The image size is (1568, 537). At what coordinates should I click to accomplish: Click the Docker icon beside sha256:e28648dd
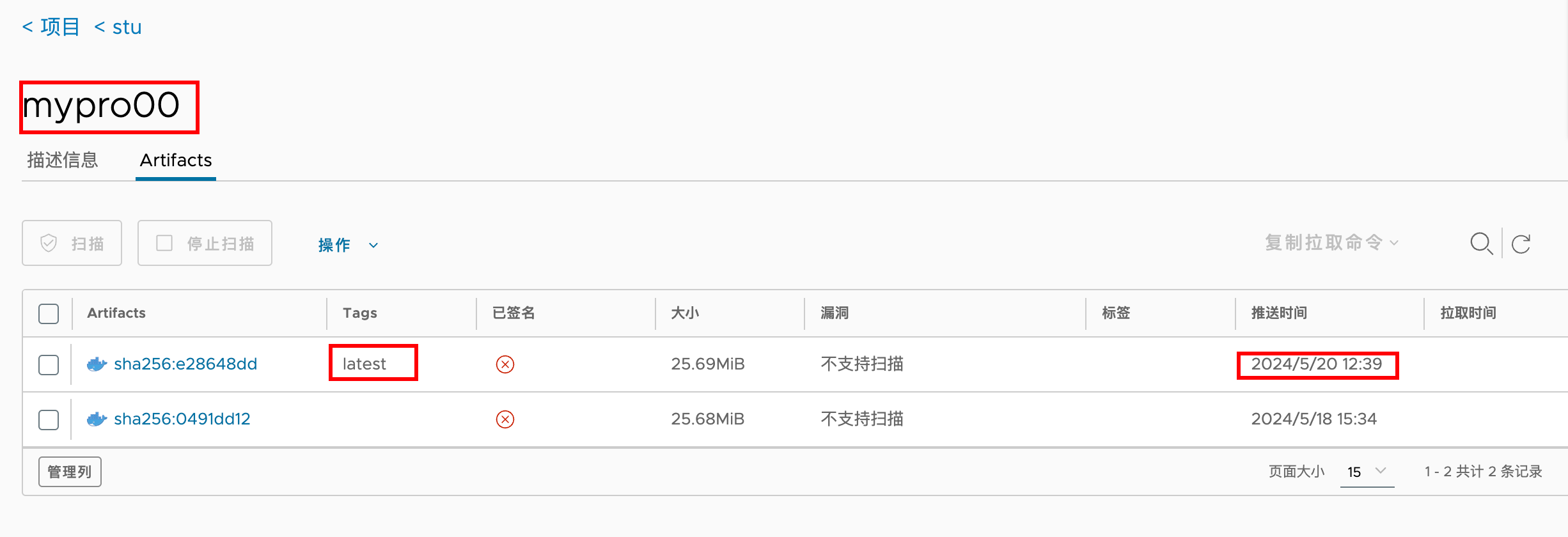click(97, 364)
